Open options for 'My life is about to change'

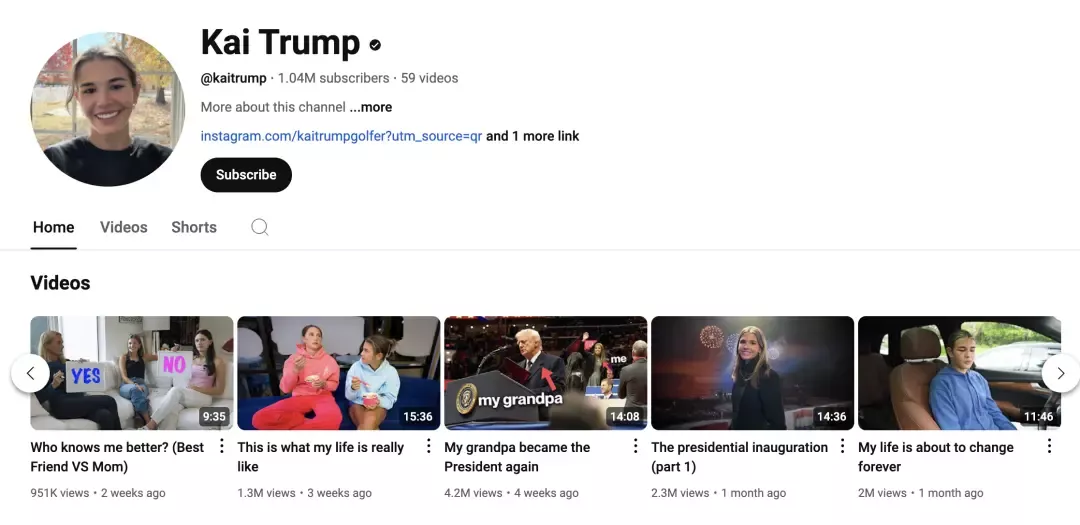pos(1049,446)
